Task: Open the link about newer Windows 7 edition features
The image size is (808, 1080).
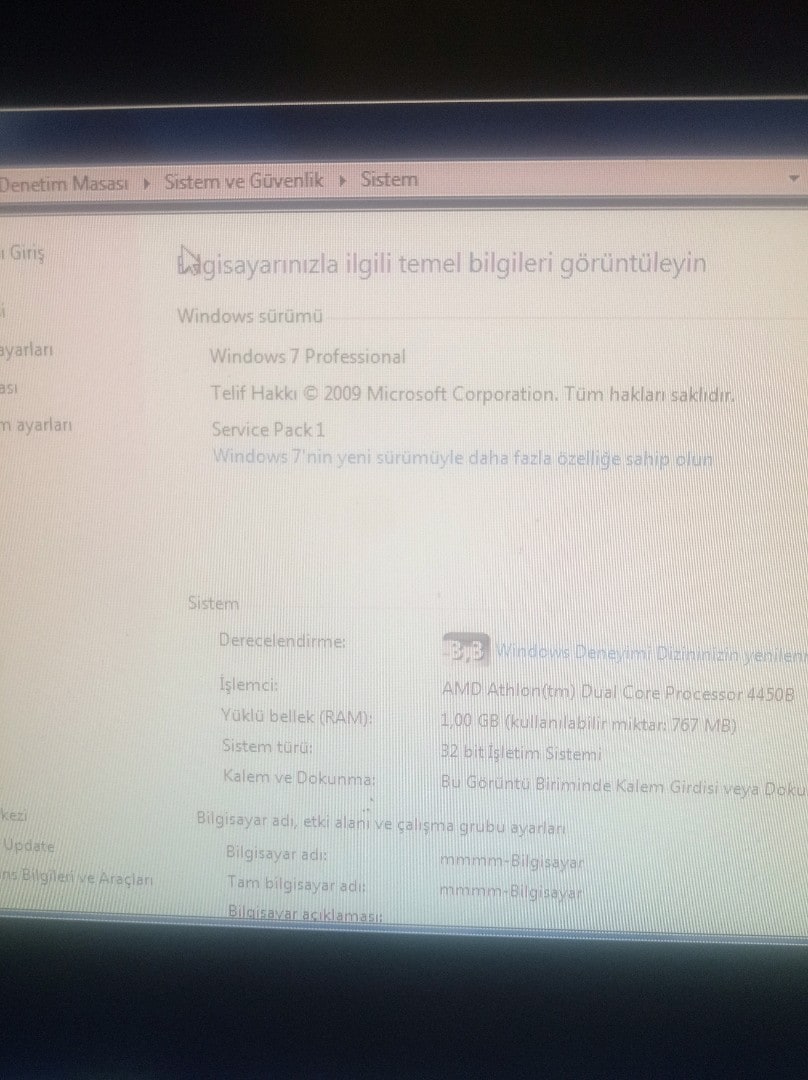Action: [462, 458]
